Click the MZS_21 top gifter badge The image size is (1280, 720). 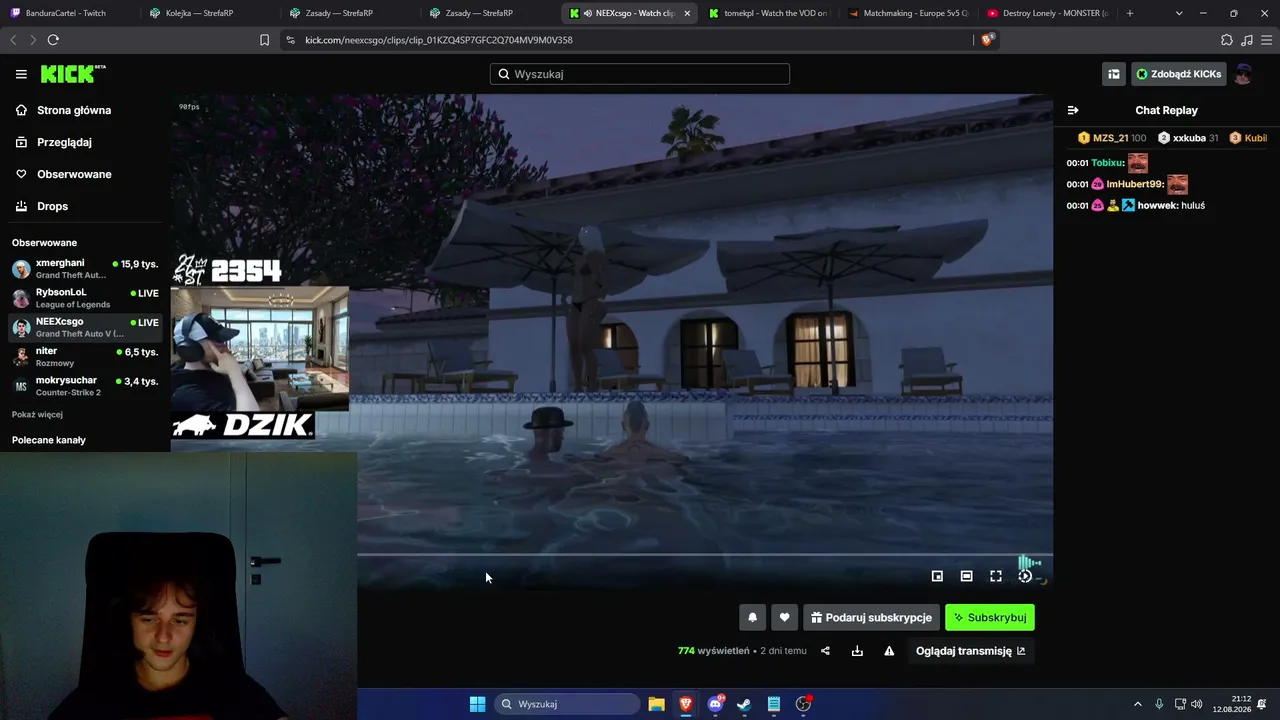(1112, 138)
